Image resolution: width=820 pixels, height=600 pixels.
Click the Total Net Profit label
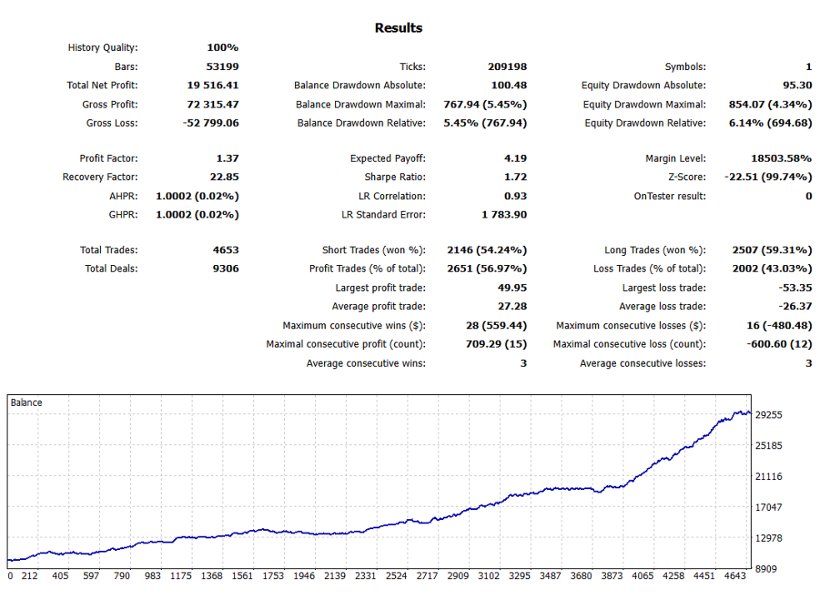pyautogui.click(x=102, y=85)
